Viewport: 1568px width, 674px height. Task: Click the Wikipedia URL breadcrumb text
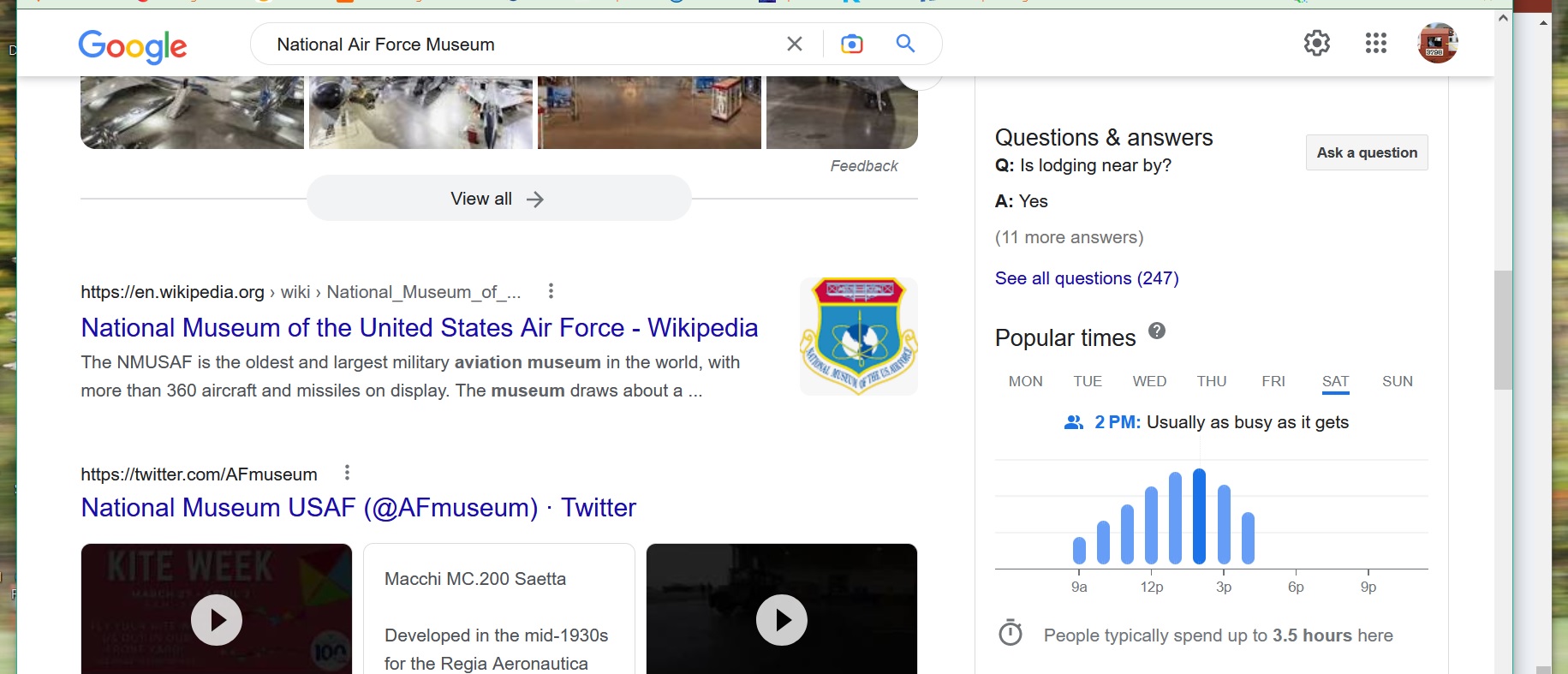click(301, 292)
